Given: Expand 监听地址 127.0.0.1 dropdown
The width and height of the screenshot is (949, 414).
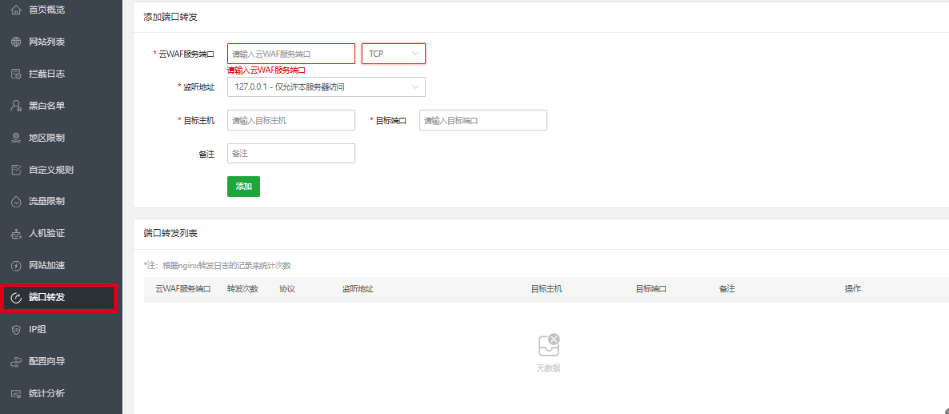Looking at the screenshot, I should point(326,87).
